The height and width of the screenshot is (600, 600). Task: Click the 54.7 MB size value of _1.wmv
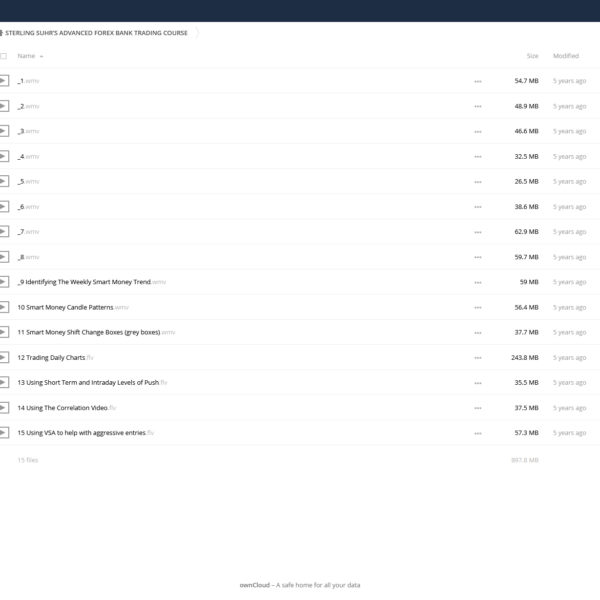[x=526, y=81]
